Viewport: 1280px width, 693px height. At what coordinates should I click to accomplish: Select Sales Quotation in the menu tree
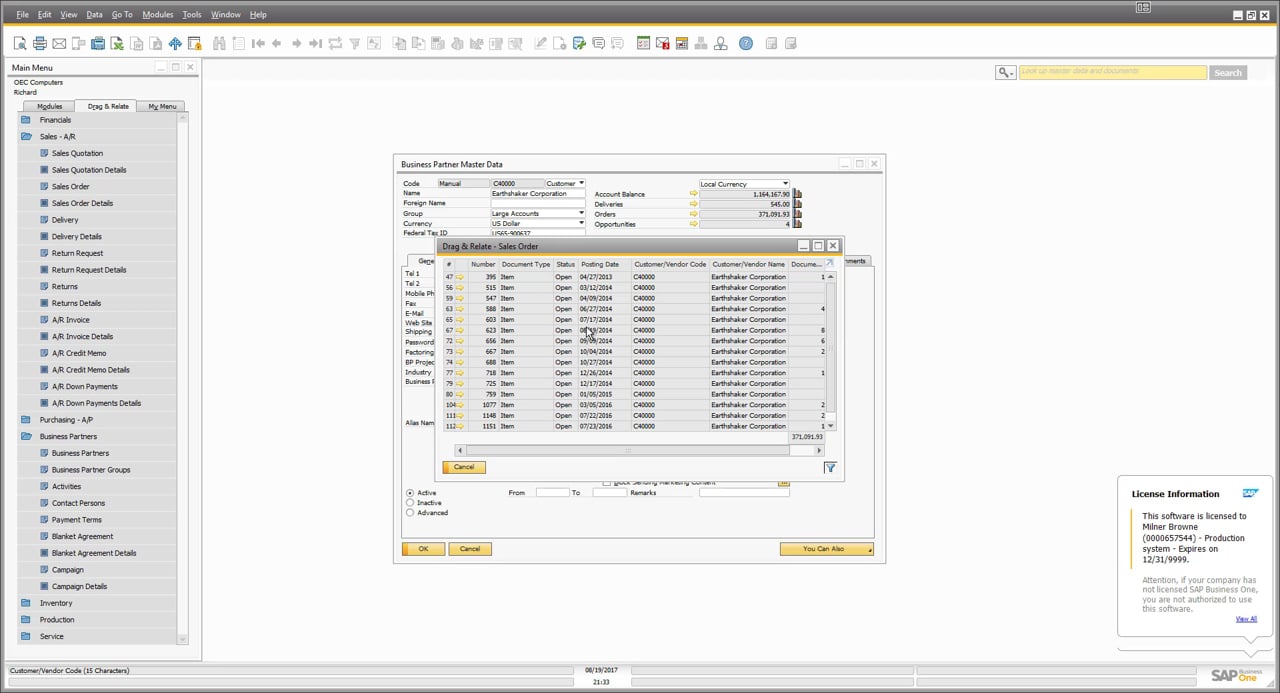click(x=77, y=153)
